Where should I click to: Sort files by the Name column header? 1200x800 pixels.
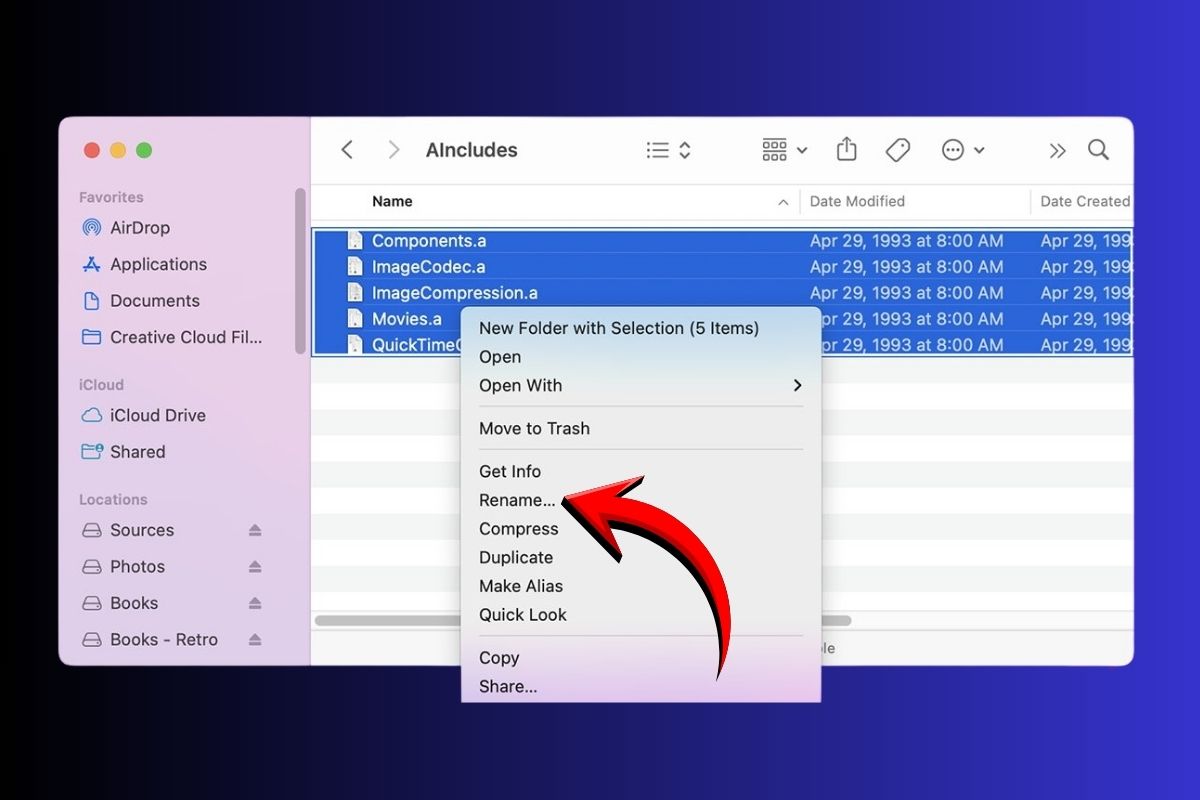click(x=392, y=201)
